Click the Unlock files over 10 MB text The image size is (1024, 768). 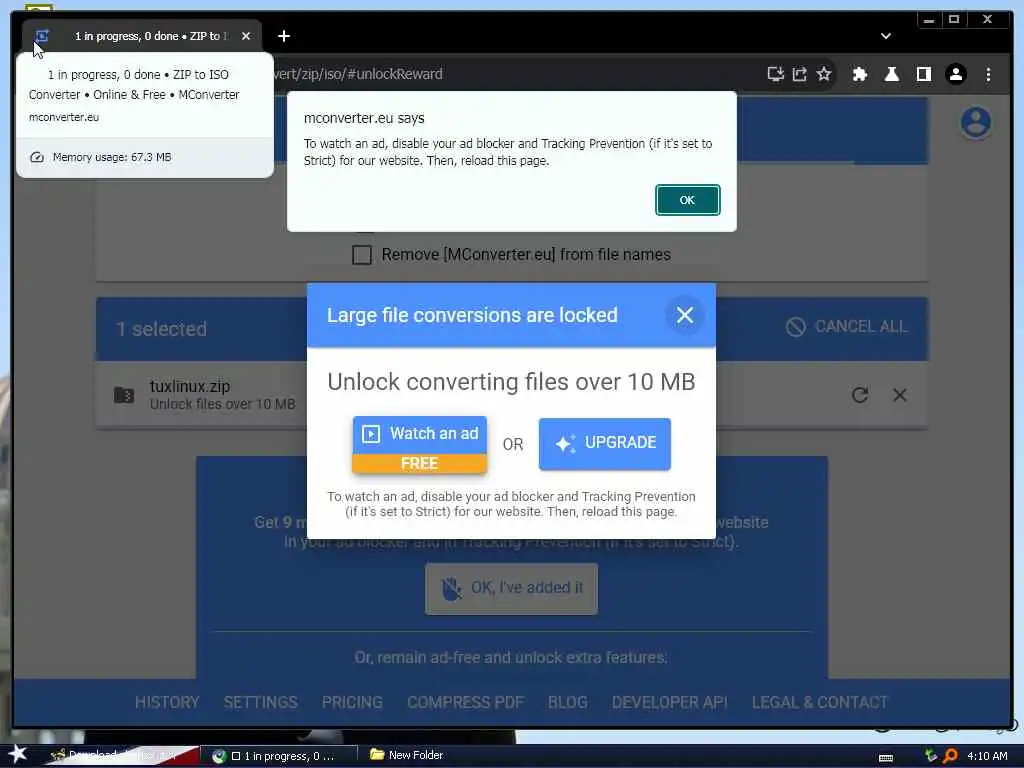click(x=223, y=404)
